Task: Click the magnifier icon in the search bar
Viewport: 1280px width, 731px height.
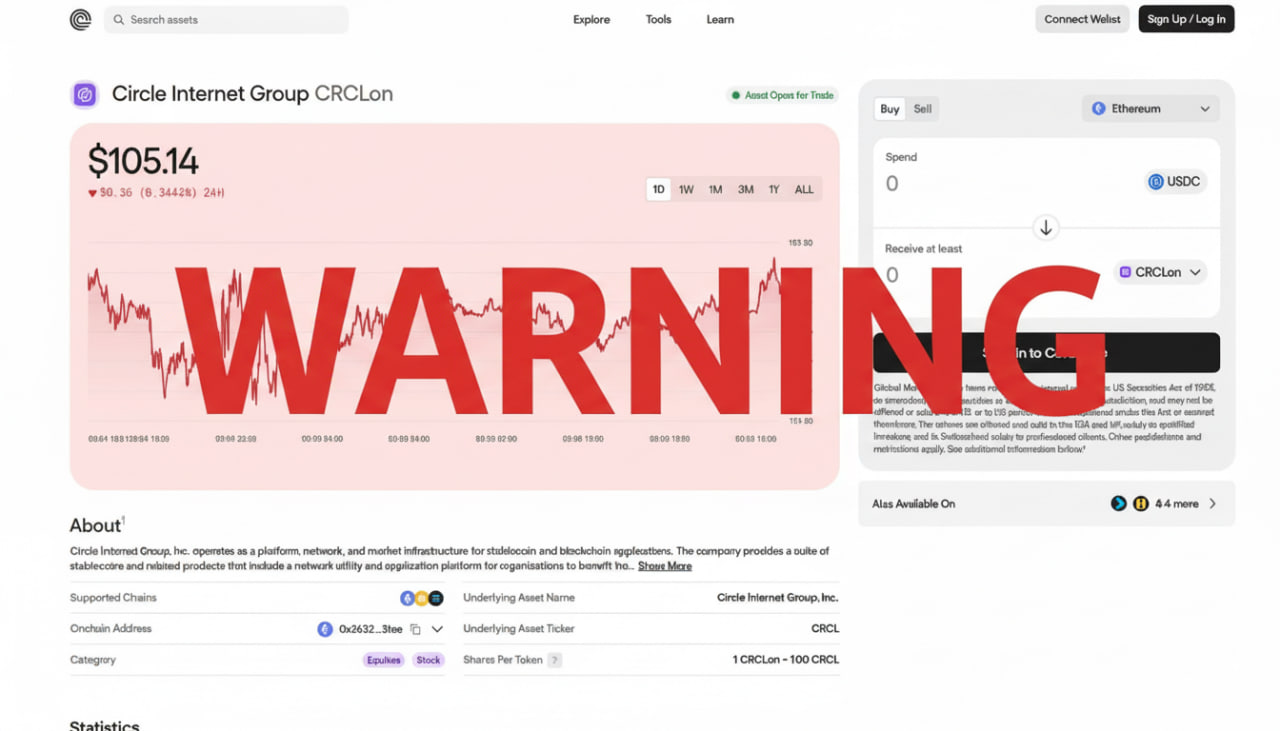Action: coord(119,20)
